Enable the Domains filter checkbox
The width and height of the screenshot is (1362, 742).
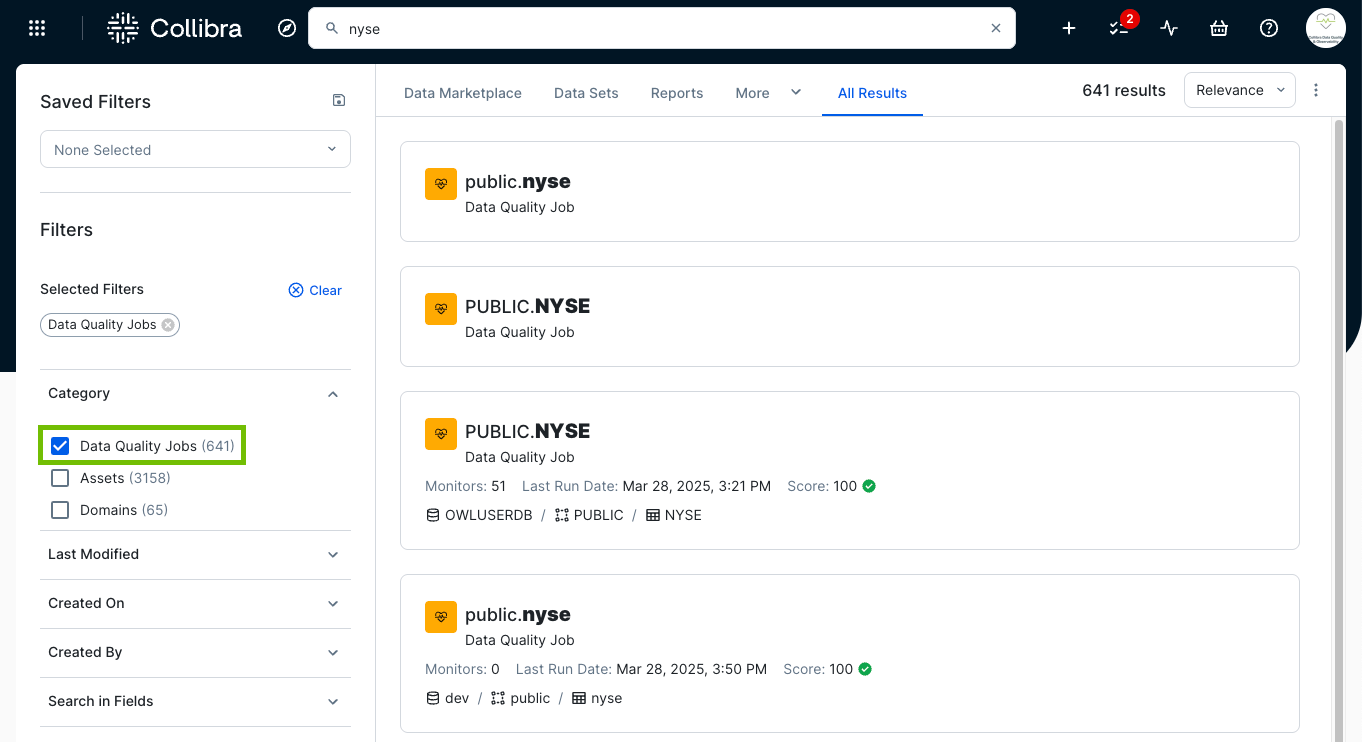pyautogui.click(x=60, y=510)
